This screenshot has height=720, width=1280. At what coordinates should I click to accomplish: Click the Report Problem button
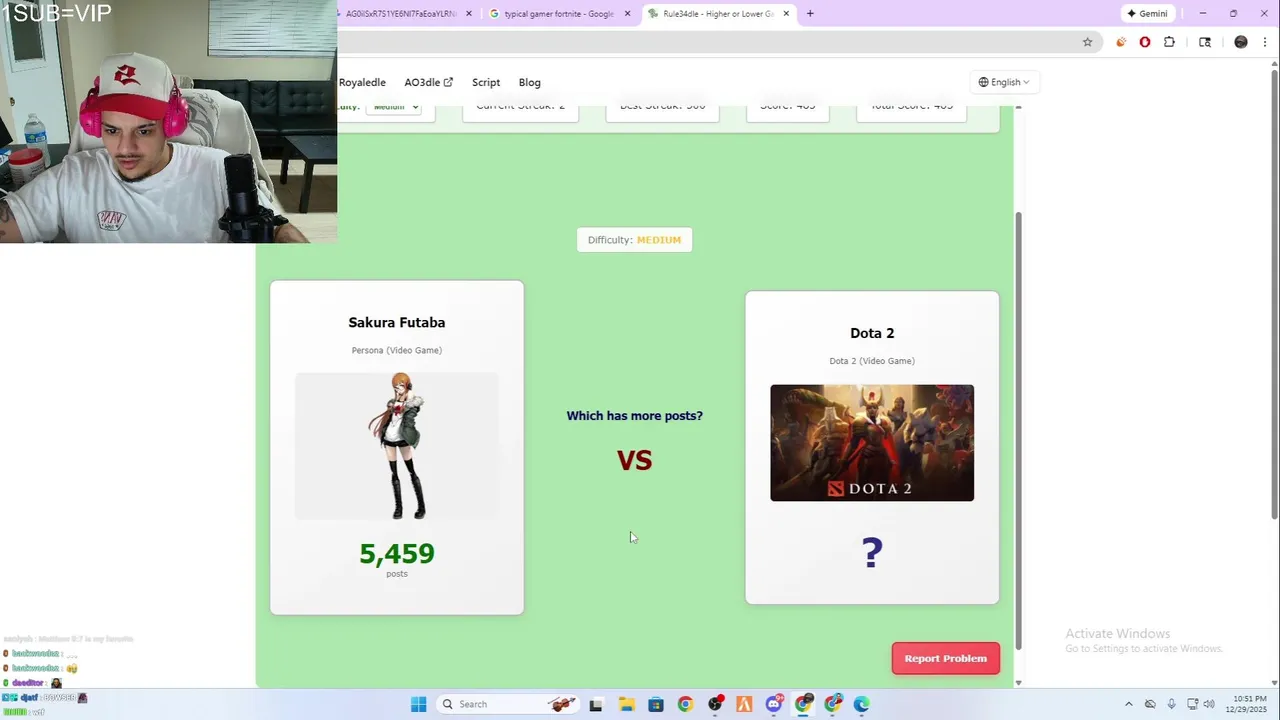click(946, 658)
